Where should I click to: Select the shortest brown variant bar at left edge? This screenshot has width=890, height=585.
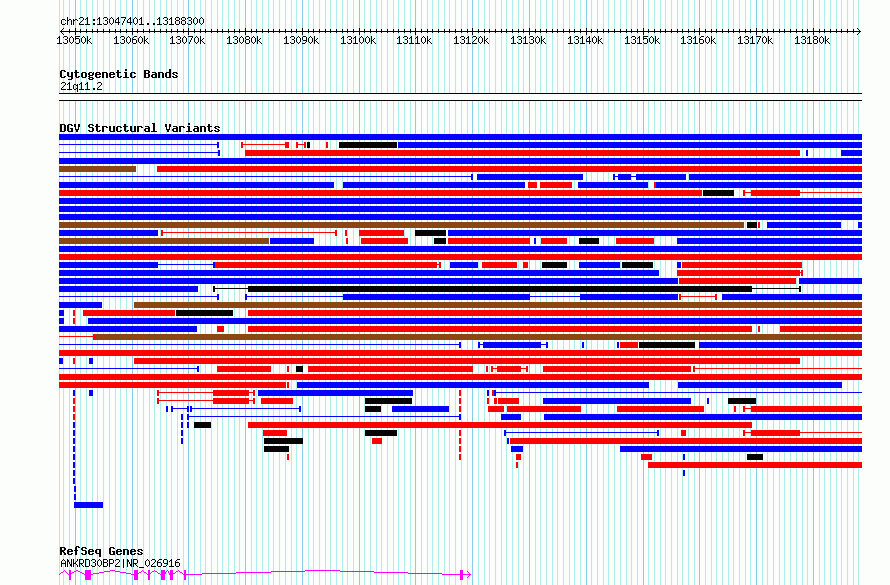click(x=97, y=169)
